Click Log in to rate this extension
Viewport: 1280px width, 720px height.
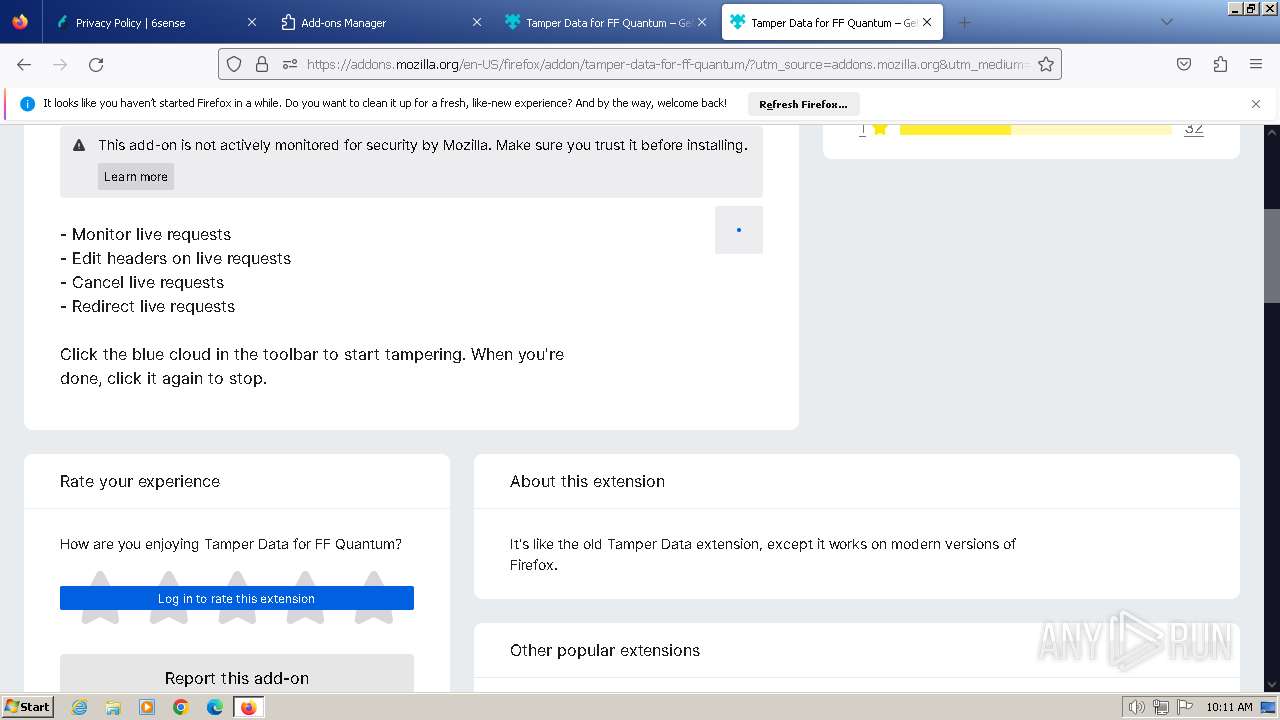[237, 598]
